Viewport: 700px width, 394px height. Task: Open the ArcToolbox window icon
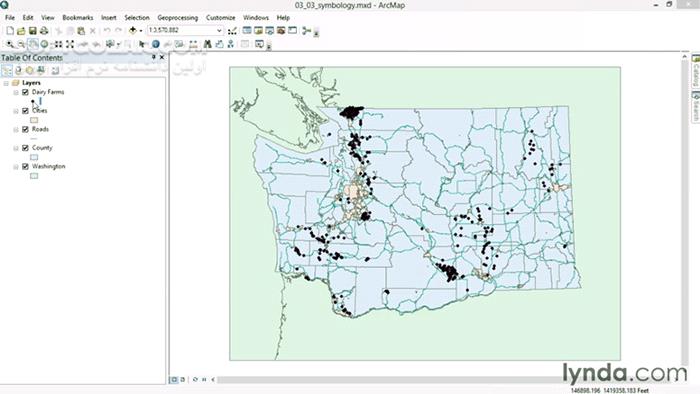pyautogui.click(x=281, y=30)
